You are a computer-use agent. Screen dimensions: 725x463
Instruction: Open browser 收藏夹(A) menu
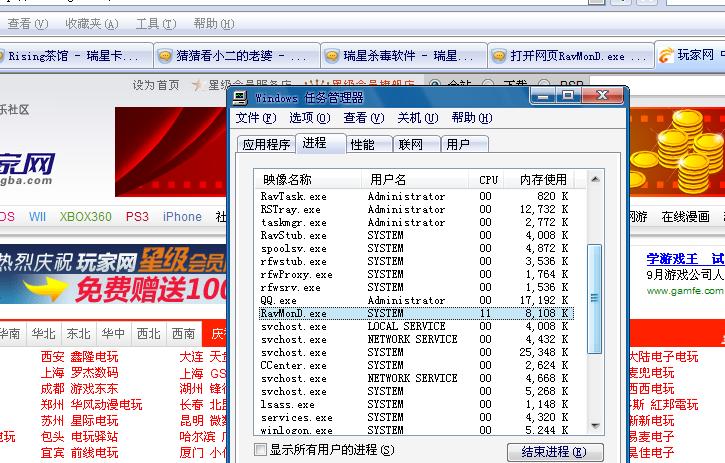pyautogui.click(x=92, y=24)
